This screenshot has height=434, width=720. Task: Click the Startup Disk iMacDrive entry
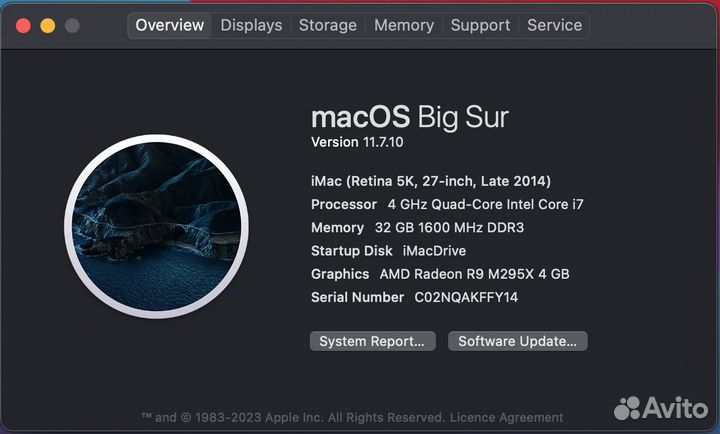(388, 251)
